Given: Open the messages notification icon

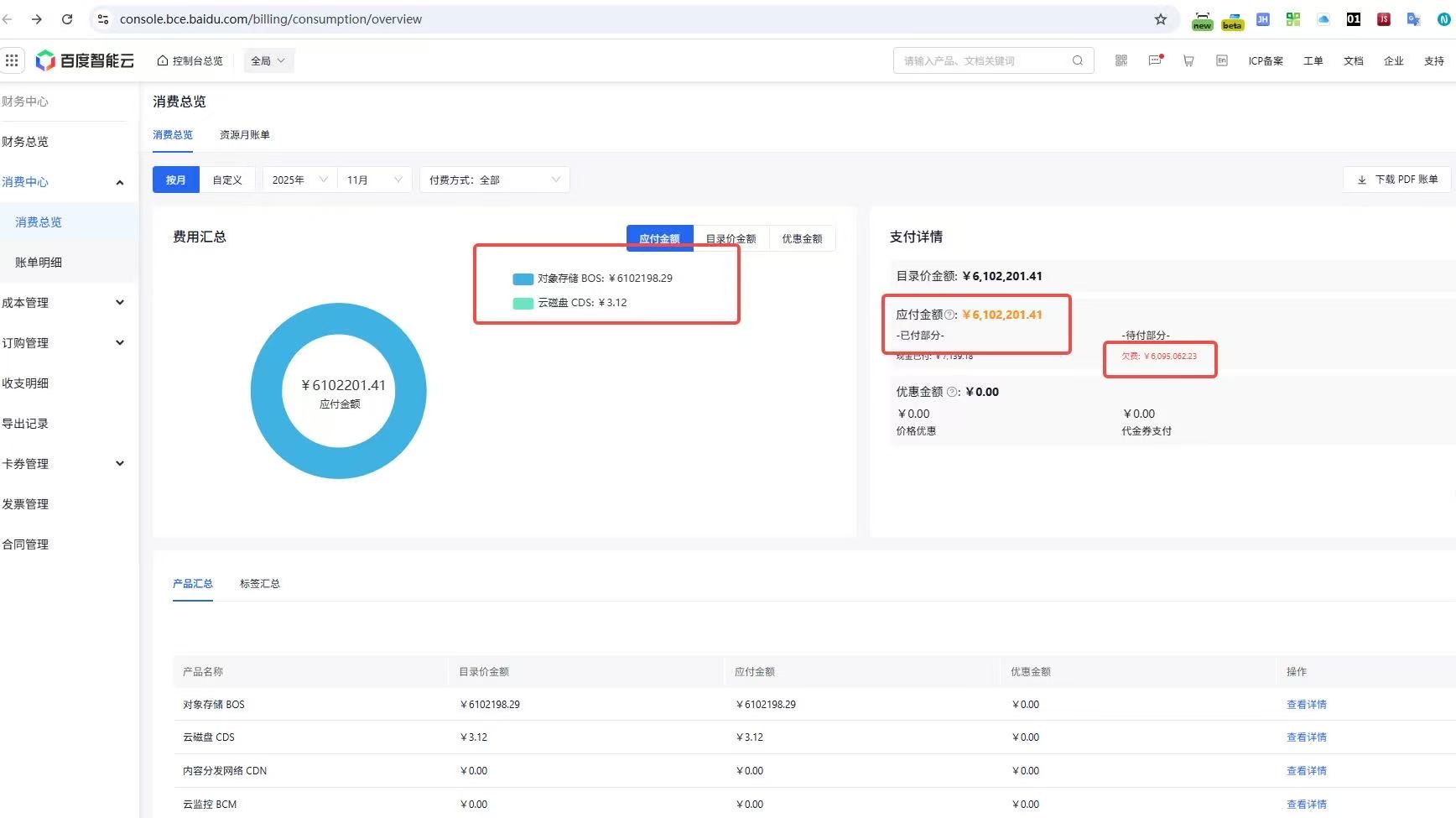Looking at the screenshot, I should (x=1155, y=60).
